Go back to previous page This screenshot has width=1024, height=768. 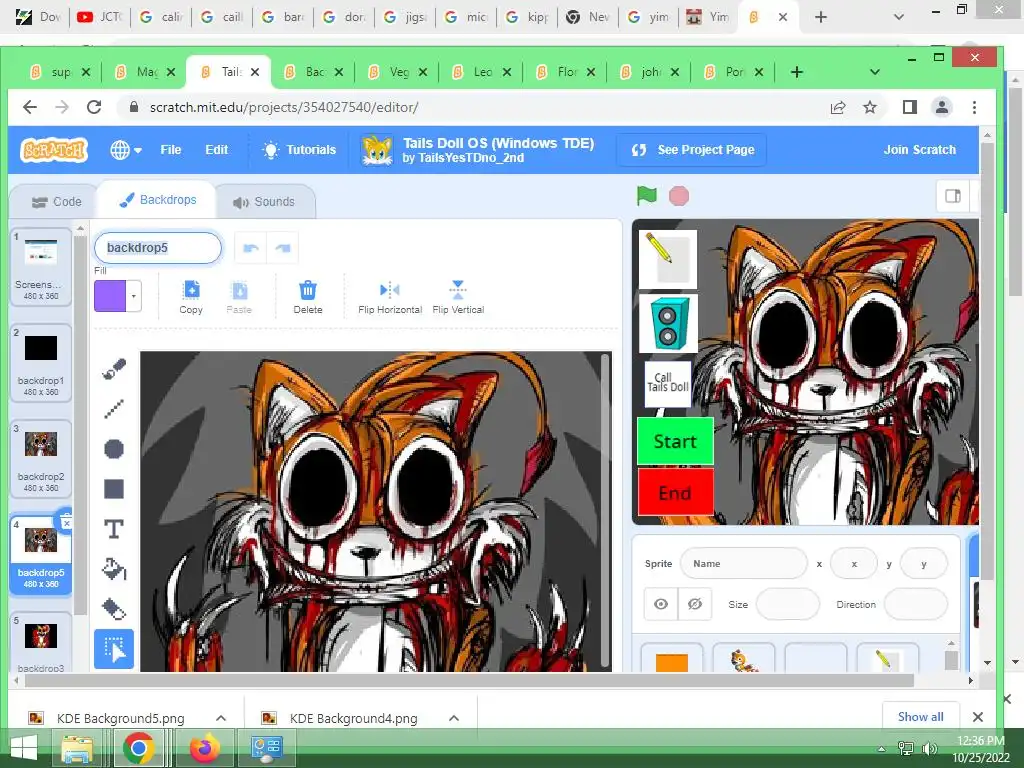30,107
